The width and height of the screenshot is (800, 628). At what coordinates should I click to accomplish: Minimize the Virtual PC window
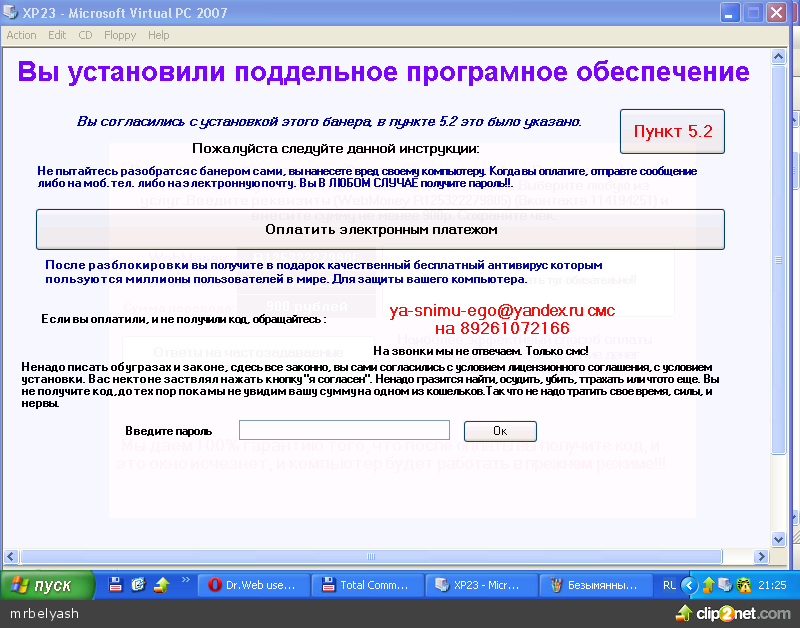[730, 13]
